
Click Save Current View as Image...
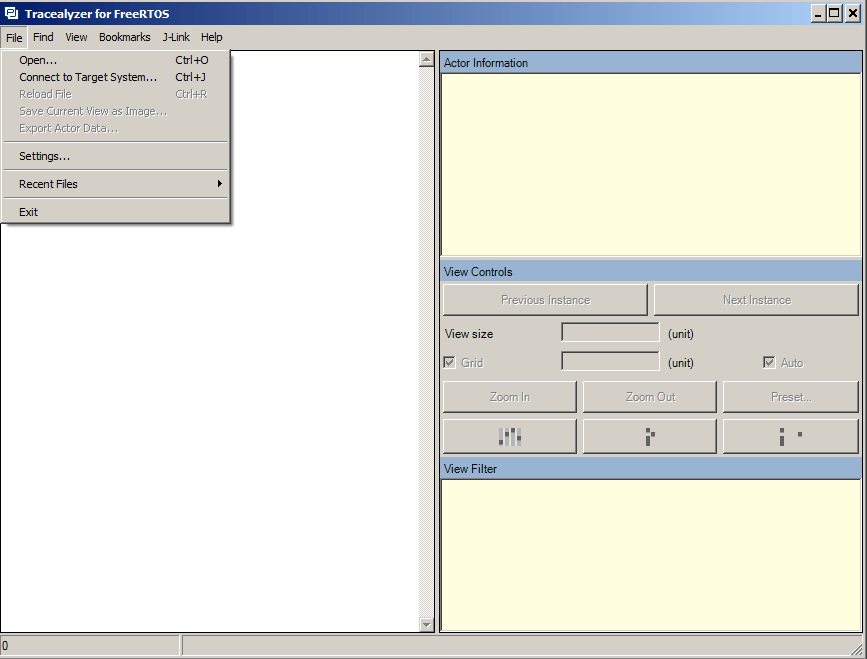(116, 112)
